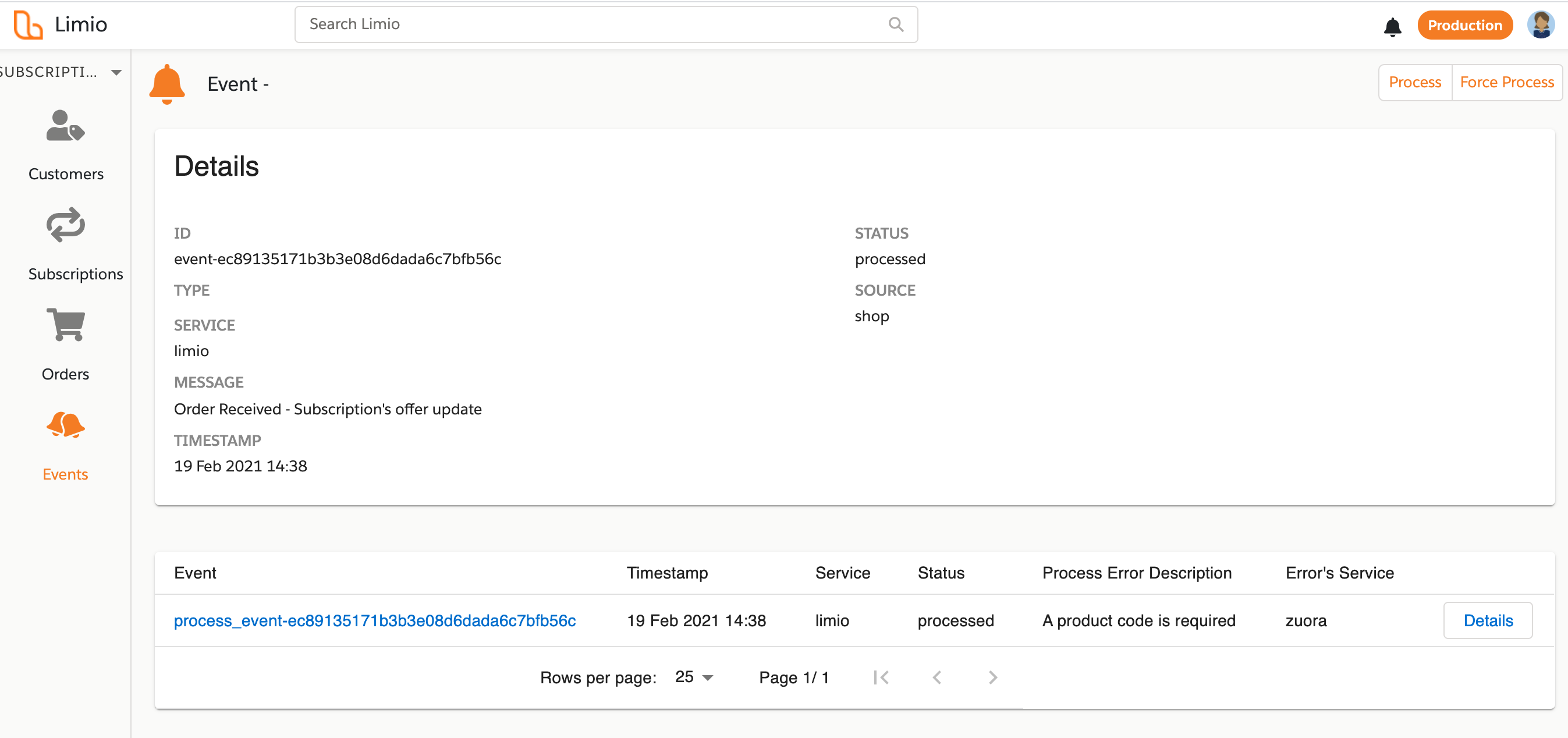Open the user avatar profile menu

tap(1541, 25)
